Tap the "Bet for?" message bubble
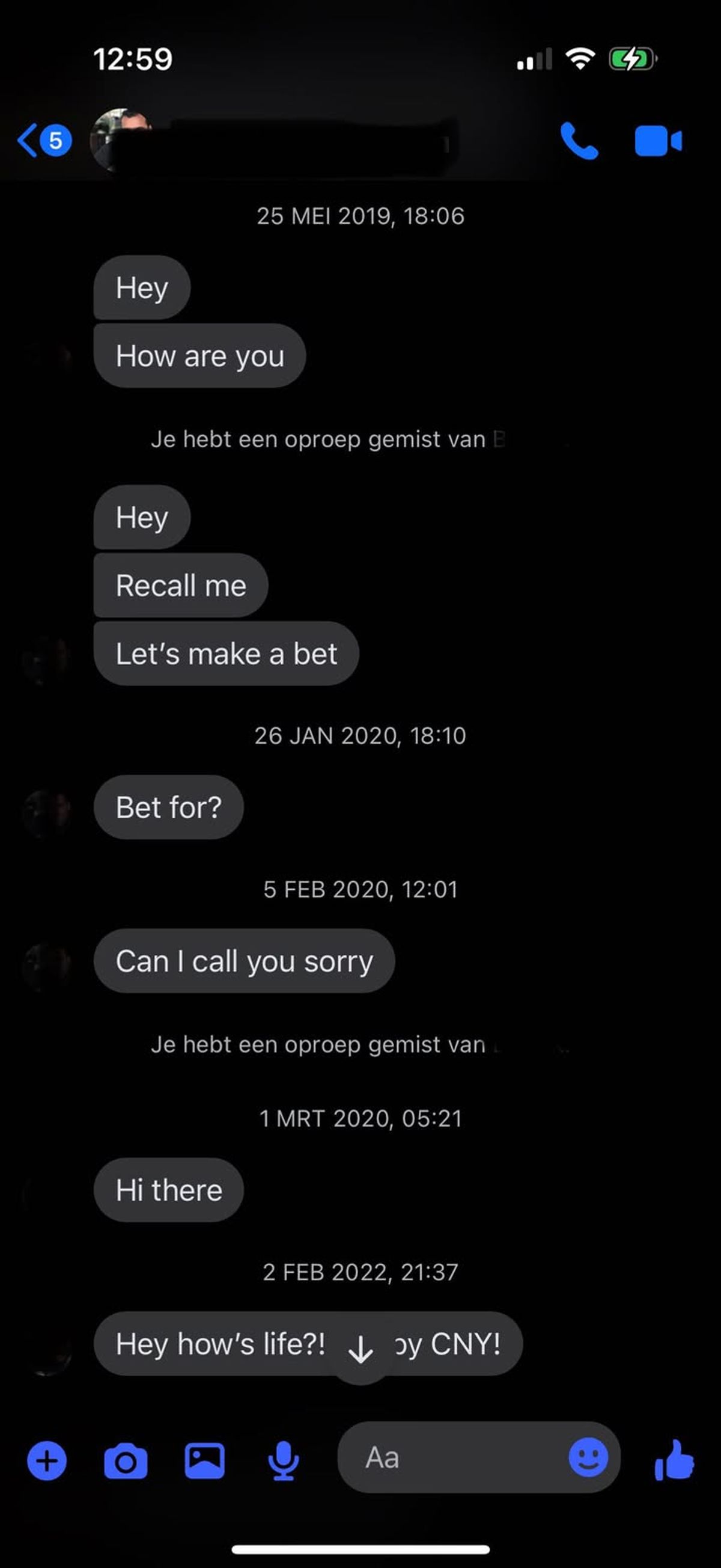This screenshot has height=1568, width=721. point(169,807)
